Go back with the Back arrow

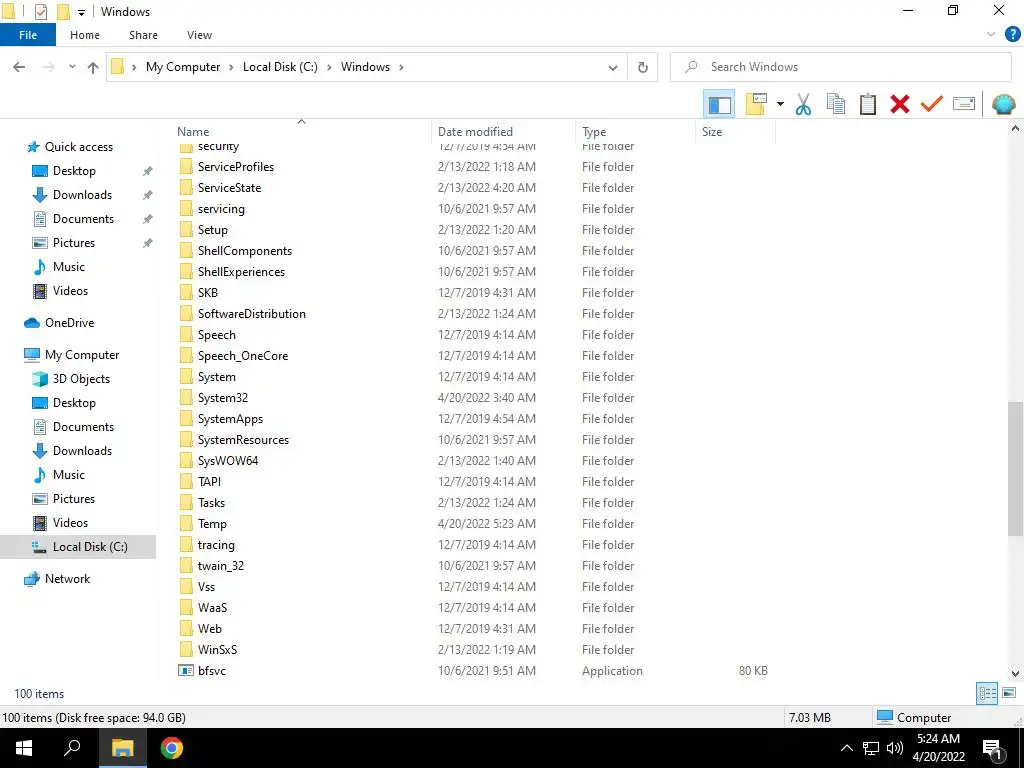pos(19,67)
